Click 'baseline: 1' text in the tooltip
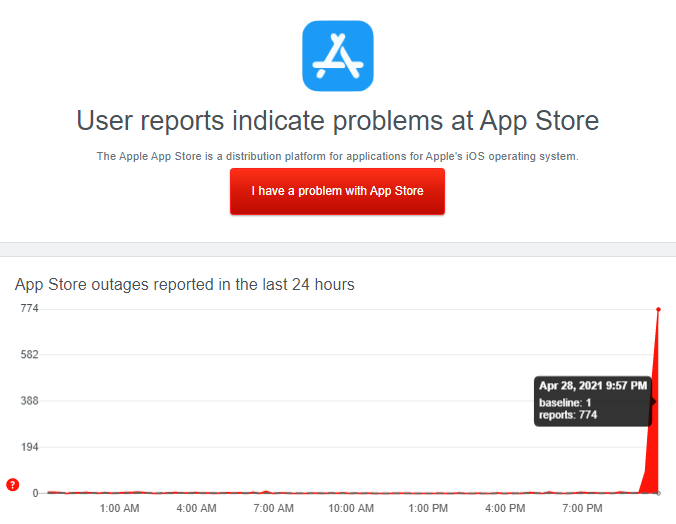The width and height of the screenshot is (676, 524). coord(565,403)
